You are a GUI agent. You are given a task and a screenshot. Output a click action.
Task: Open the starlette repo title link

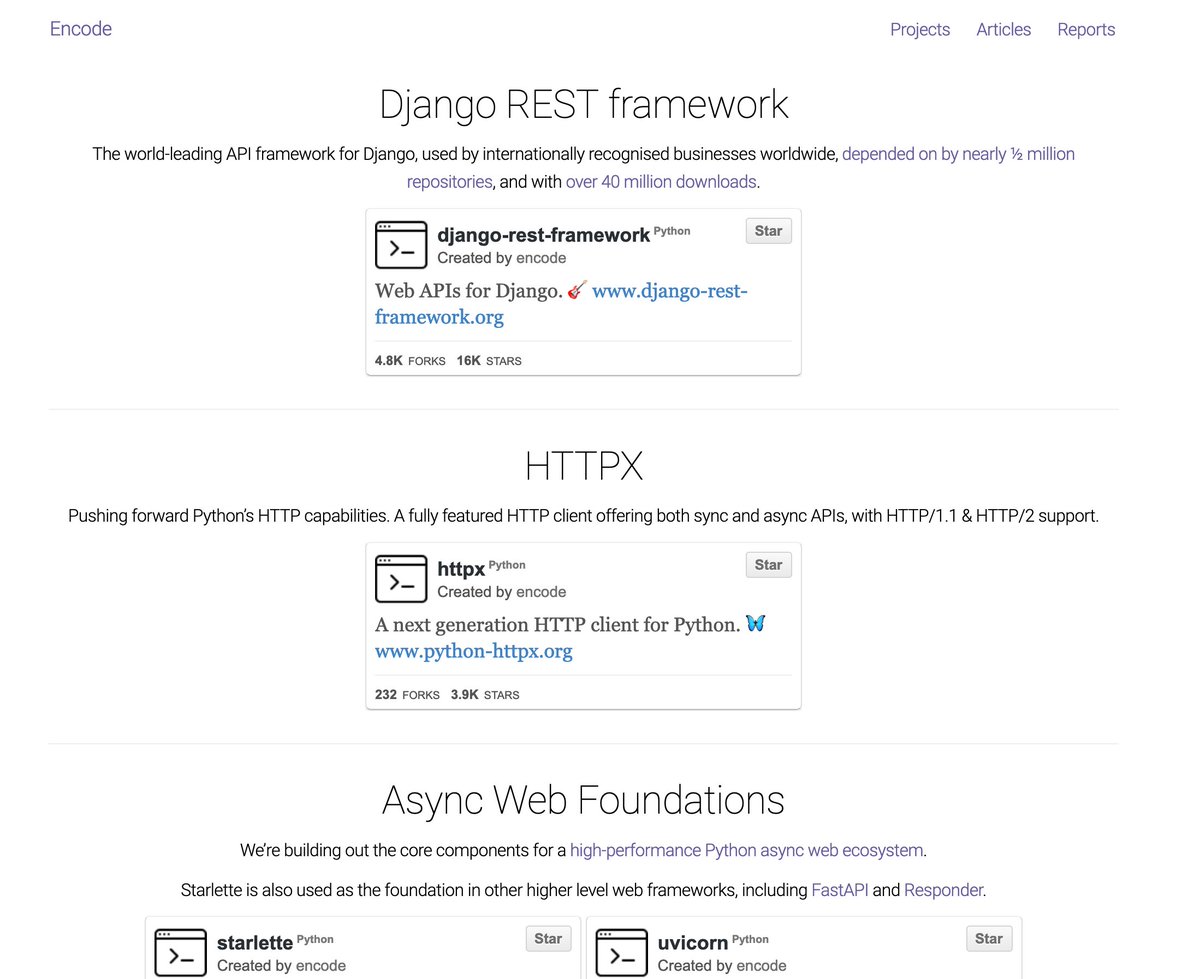coord(255,943)
